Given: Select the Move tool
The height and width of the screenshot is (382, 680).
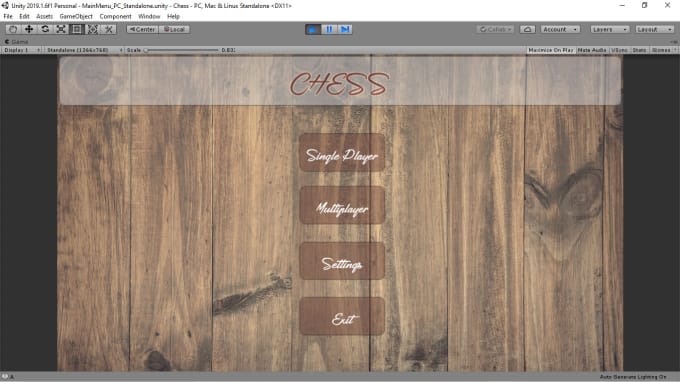Looking at the screenshot, I should (29, 29).
